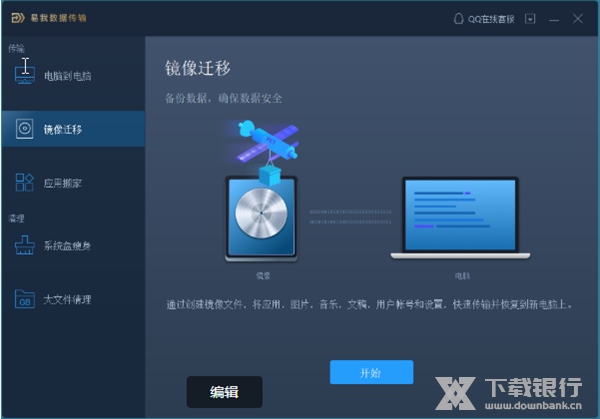Click the QQ penguin icon
Screen dimensions: 600x419
[458, 19]
